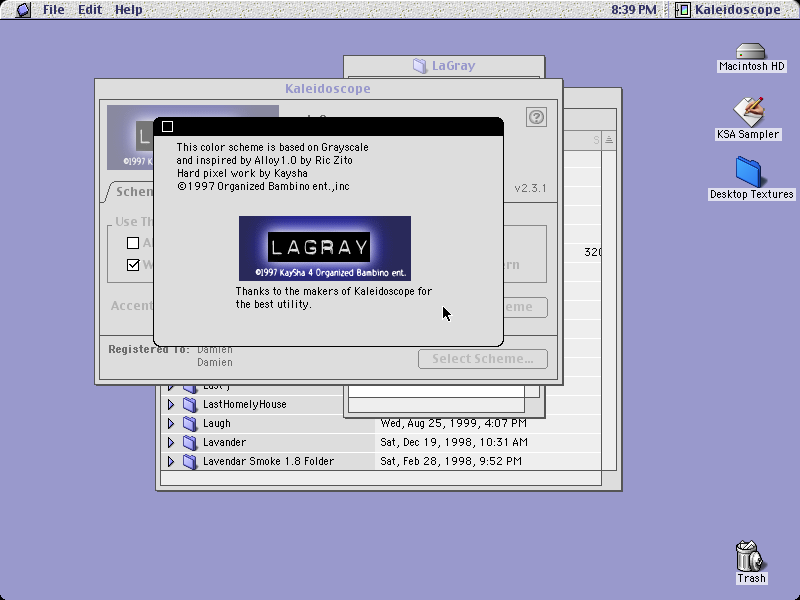The width and height of the screenshot is (800, 600).
Task: Select the Macintosh HD drive icon
Action: pyautogui.click(x=751, y=52)
